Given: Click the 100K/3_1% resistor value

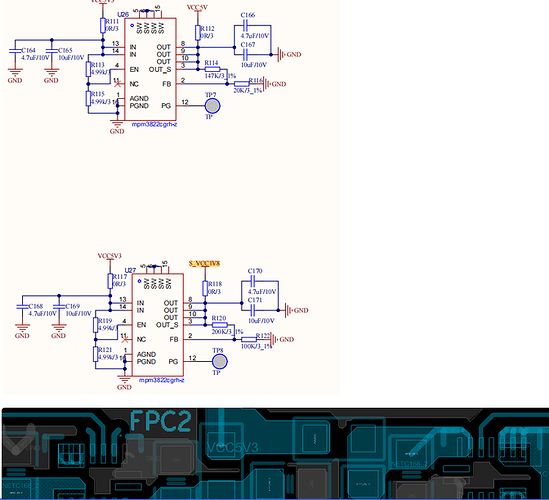Looking at the screenshot, I should [x=256, y=346].
